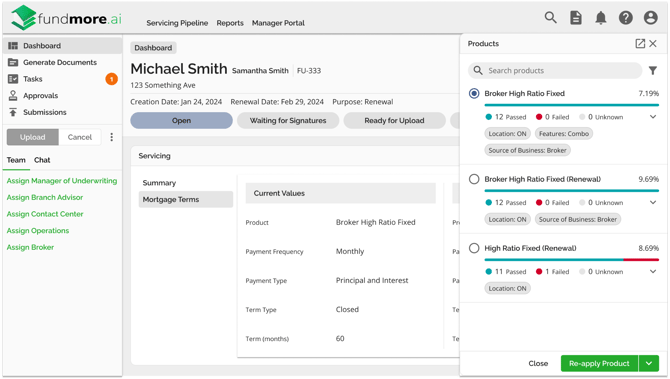Click the Cancel button
This screenshot has height=379, width=670.
[80, 137]
